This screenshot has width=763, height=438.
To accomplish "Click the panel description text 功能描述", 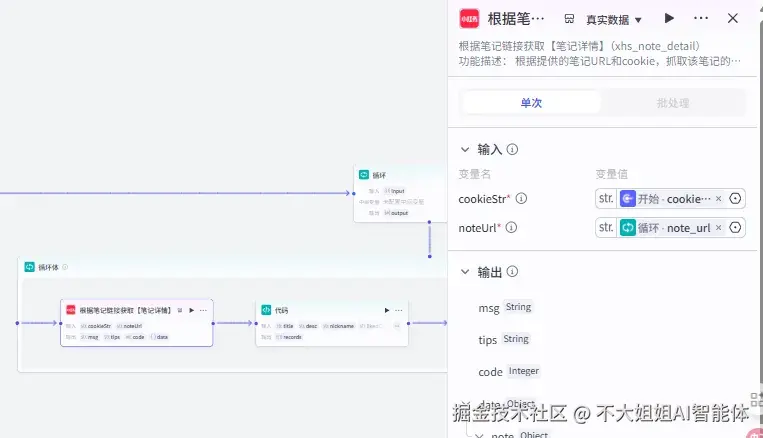I will pyautogui.click(x=600, y=61).
